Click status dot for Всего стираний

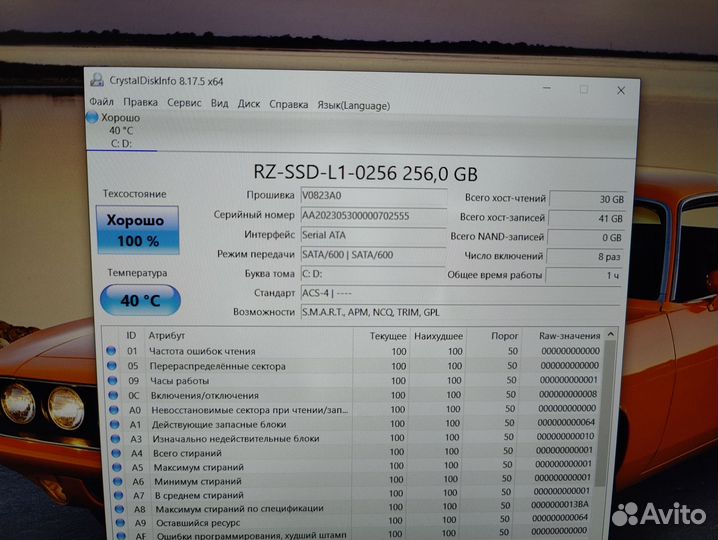click(116, 453)
